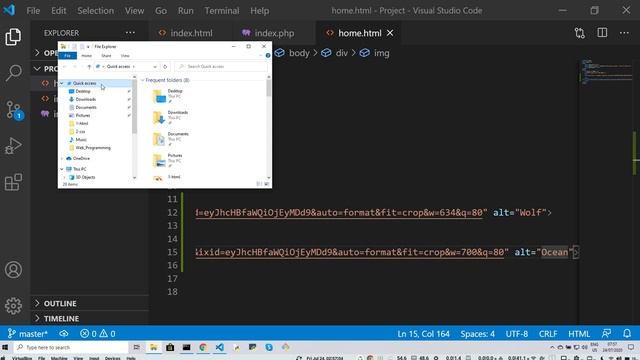Expand the Open Editors section chevron
The image size is (640, 360).
click(37, 53)
